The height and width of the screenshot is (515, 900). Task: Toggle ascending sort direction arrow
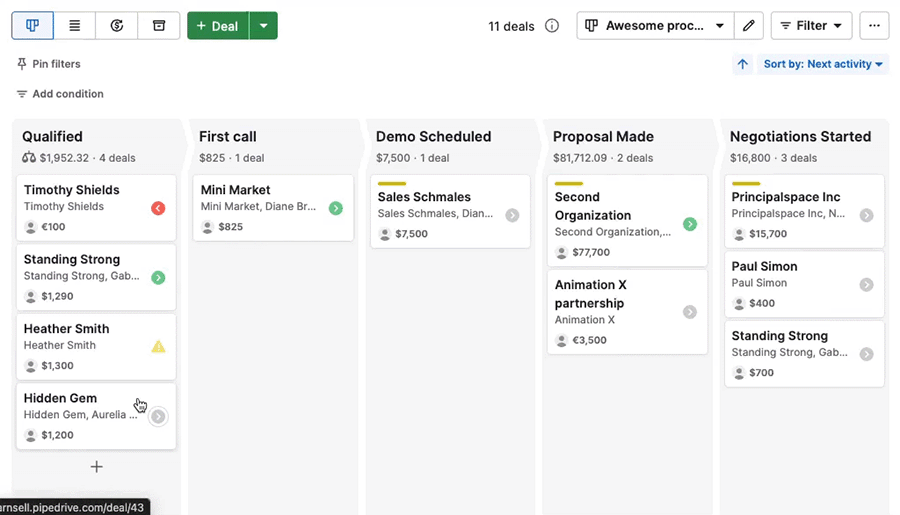[x=743, y=64]
